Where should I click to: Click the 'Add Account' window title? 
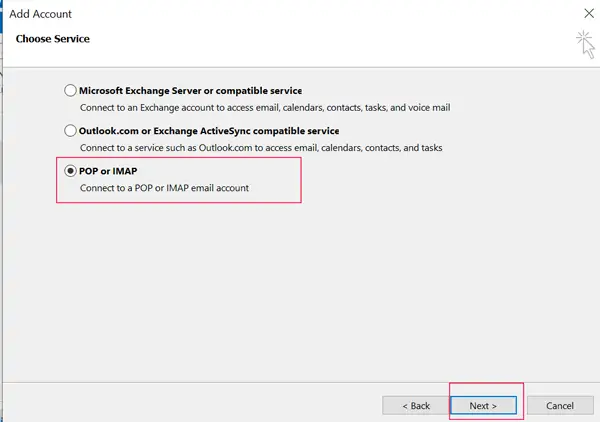coord(41,14)
